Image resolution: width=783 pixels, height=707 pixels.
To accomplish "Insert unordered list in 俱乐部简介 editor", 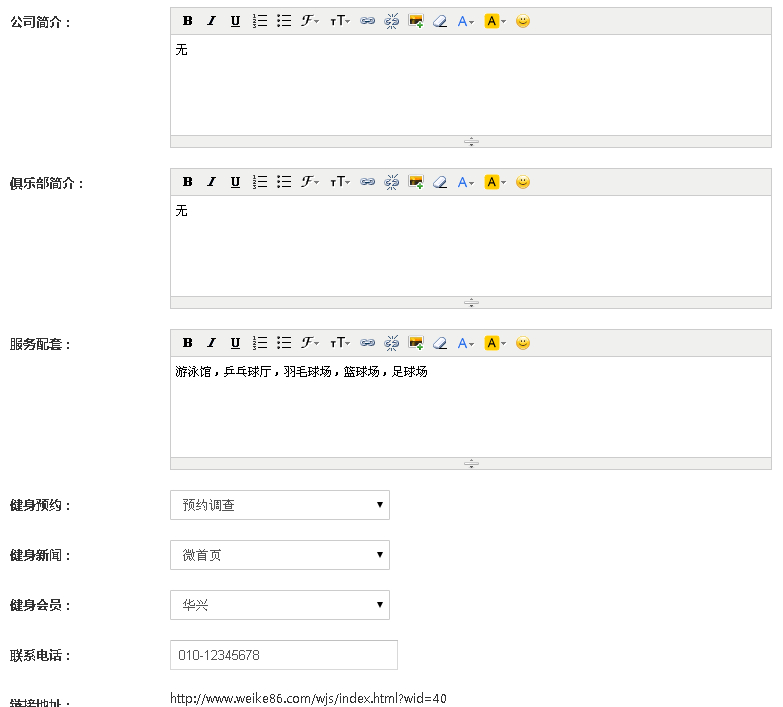I will click(x=284, y=182).
